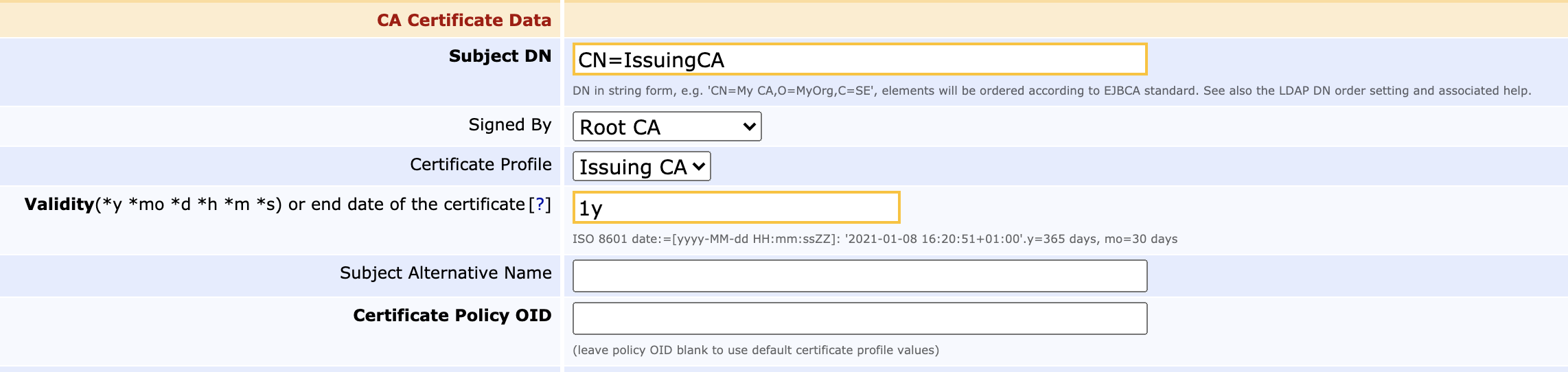Click the ISO 8601 date format hint
Viewport: 1568px width, 372px height.
pyautogui.click(x=874, y=239)
